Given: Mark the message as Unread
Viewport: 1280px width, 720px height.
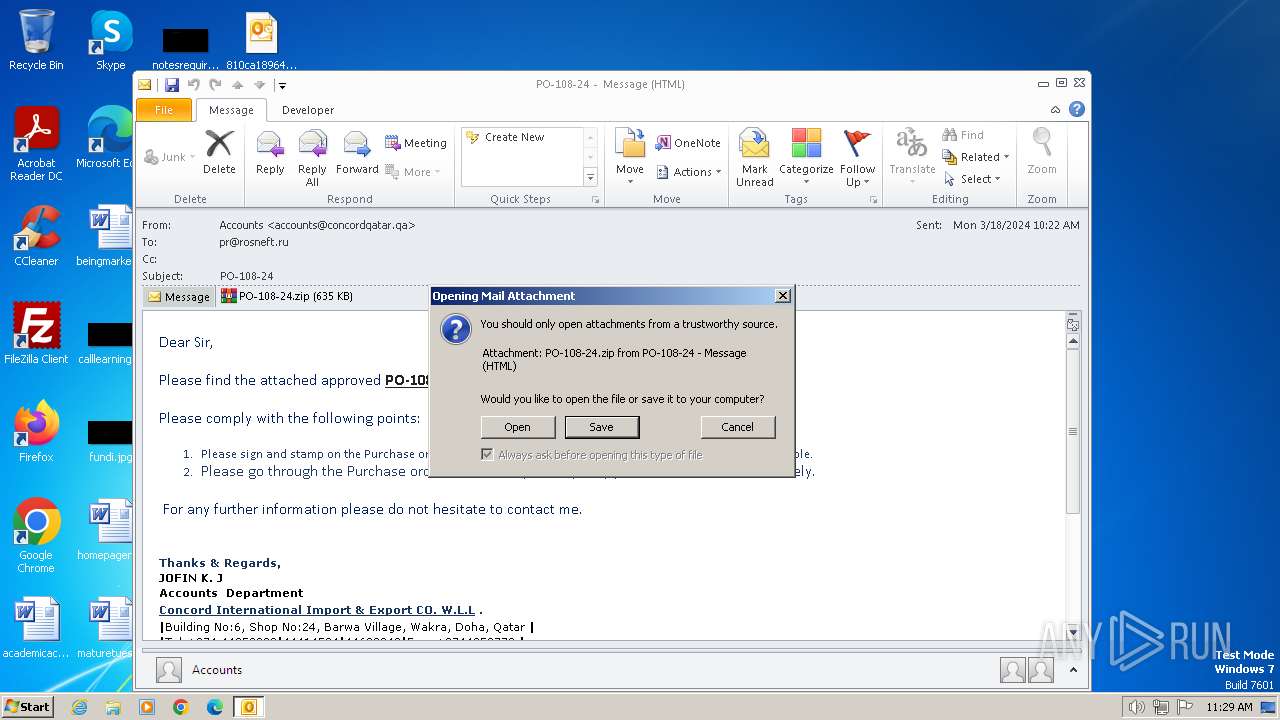Looking at the screenshot, I should (755, 158).
